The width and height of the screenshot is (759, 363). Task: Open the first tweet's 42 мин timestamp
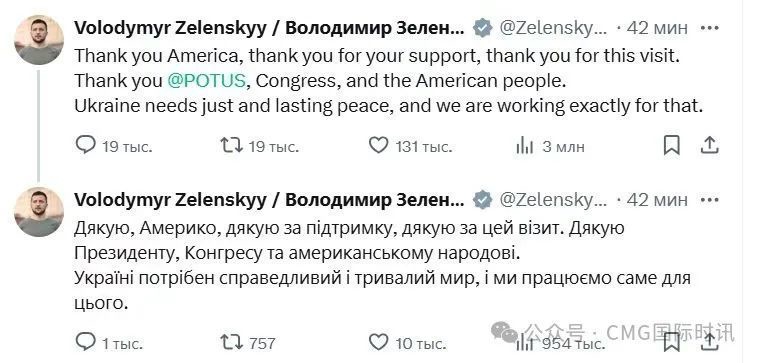coord(657,28)
